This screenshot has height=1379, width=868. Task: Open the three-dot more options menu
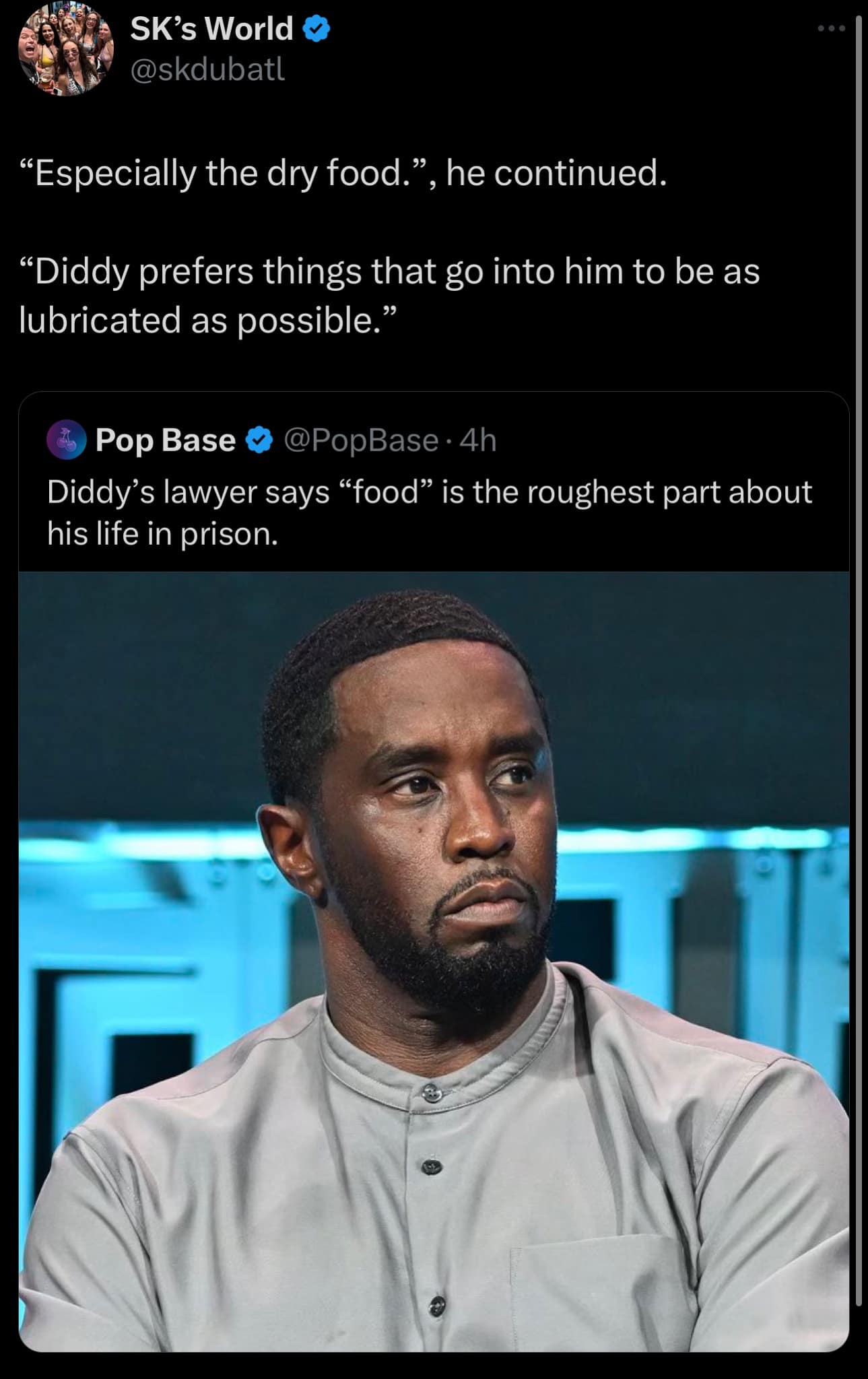[831, 28]
